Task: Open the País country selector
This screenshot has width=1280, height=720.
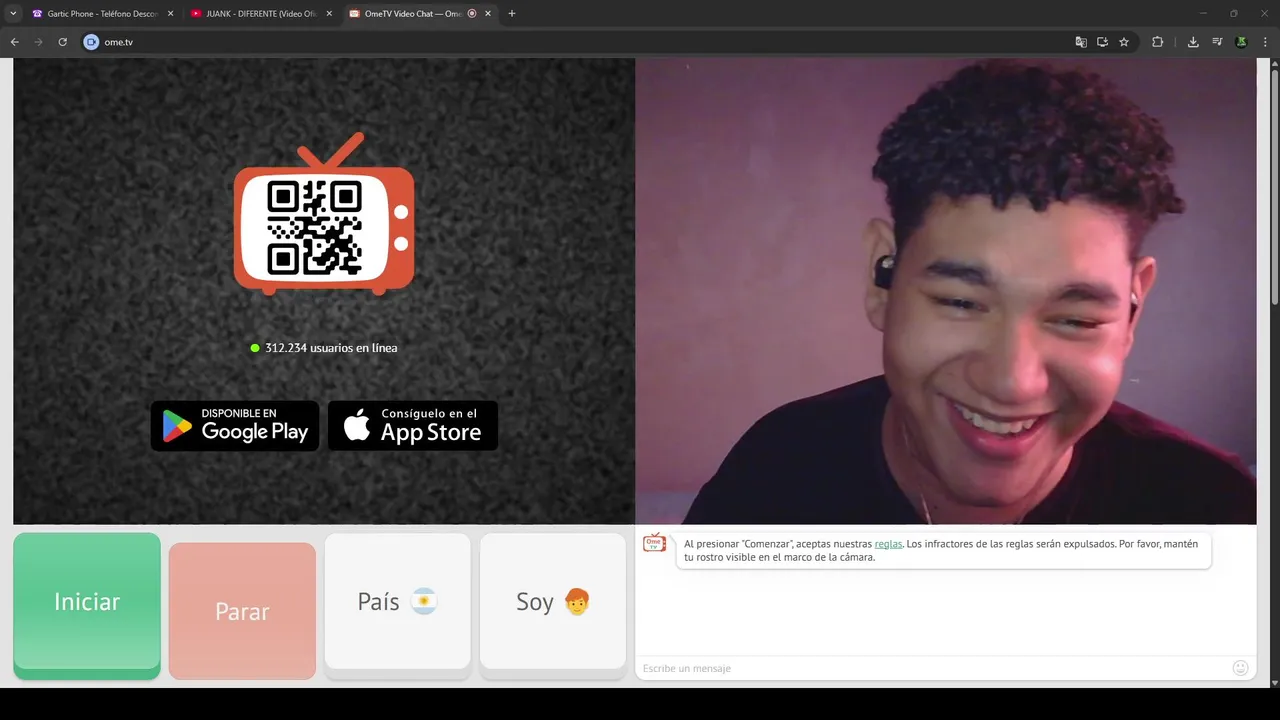Action: coord(398,605)
